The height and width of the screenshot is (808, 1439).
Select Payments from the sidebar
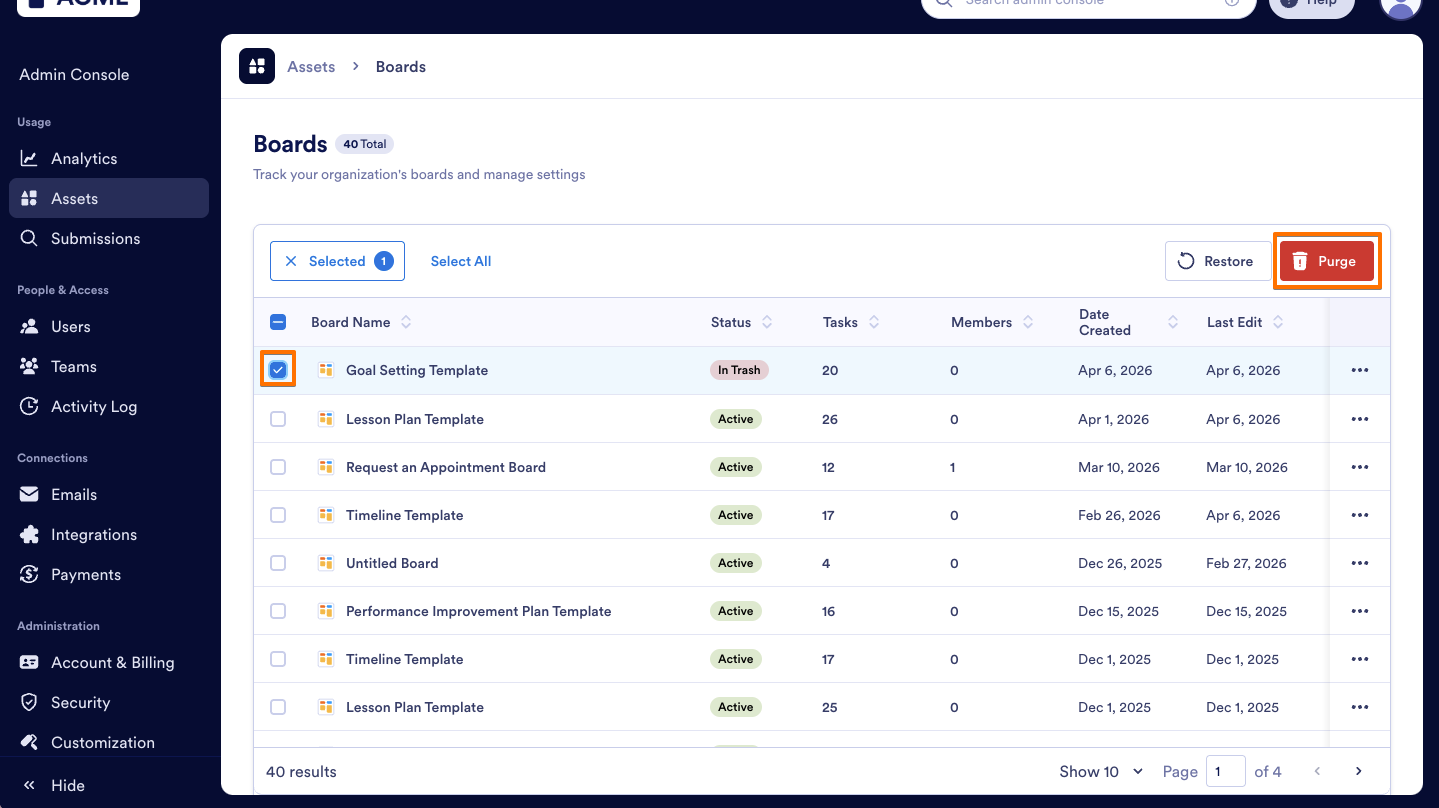[85, 574]
